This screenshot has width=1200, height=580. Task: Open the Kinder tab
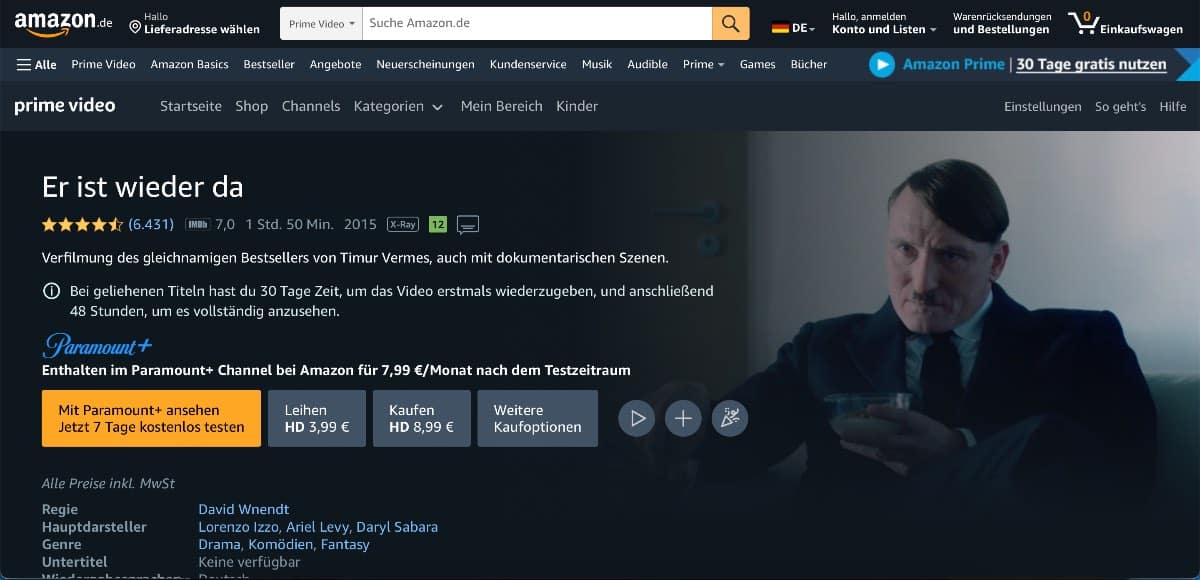click(x=577, y=106)
